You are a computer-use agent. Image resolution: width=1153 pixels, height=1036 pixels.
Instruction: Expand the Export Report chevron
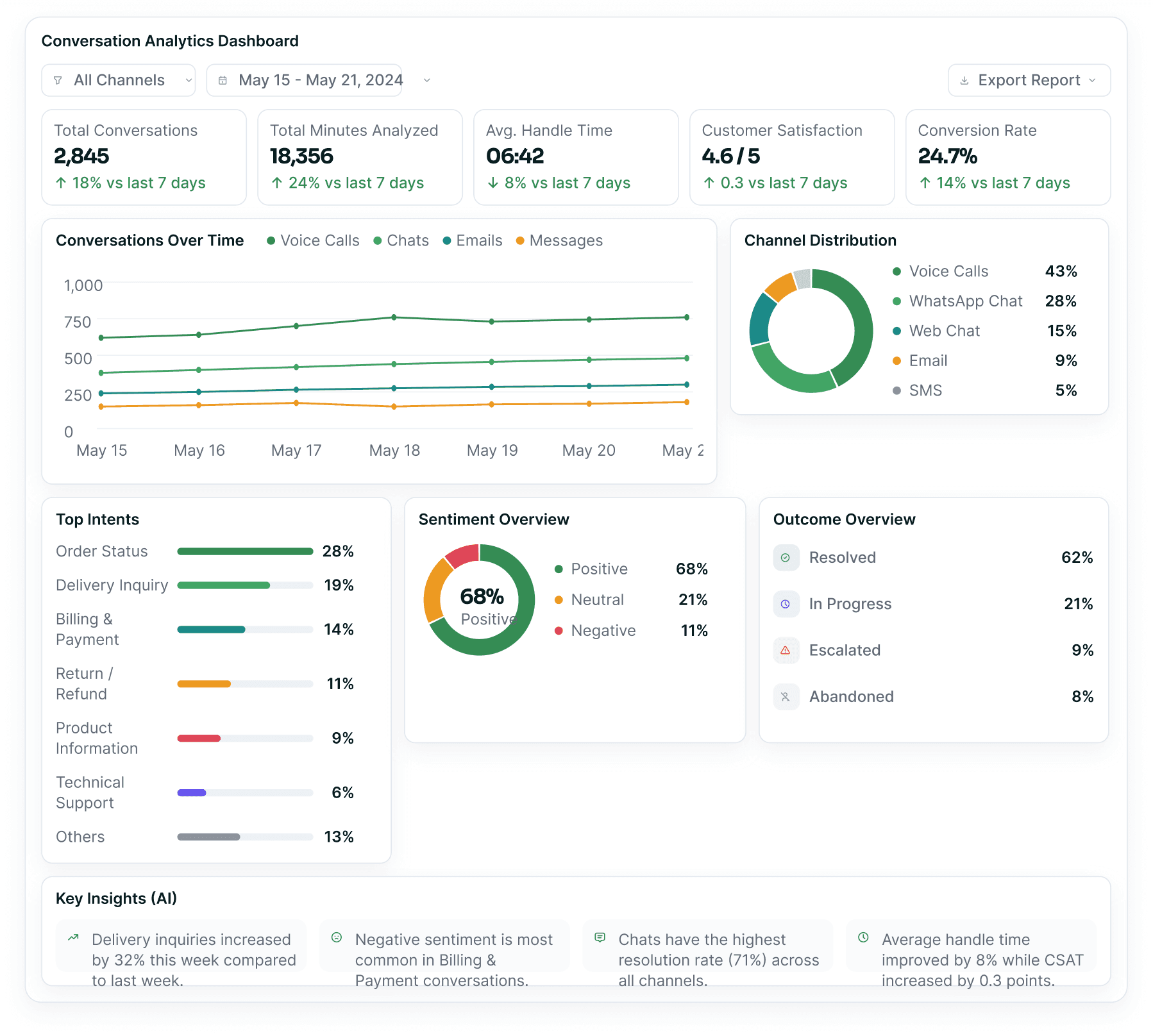point(1092,81)
